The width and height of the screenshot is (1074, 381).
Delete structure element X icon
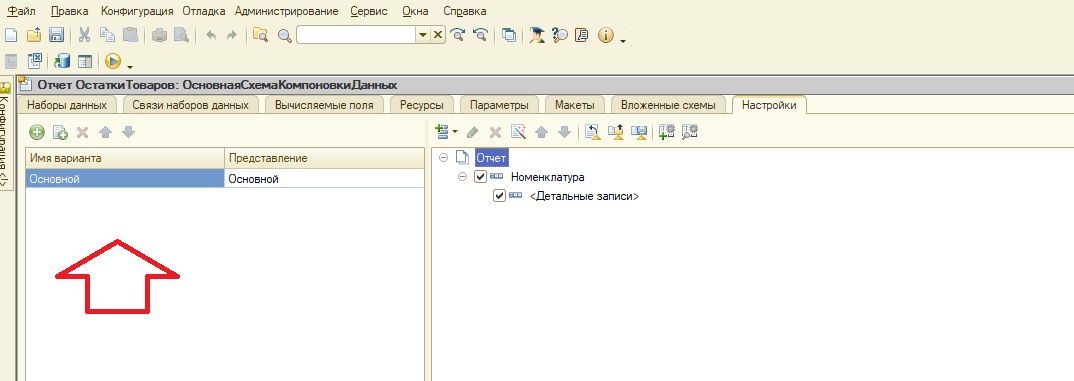click(x=495, y=132)
